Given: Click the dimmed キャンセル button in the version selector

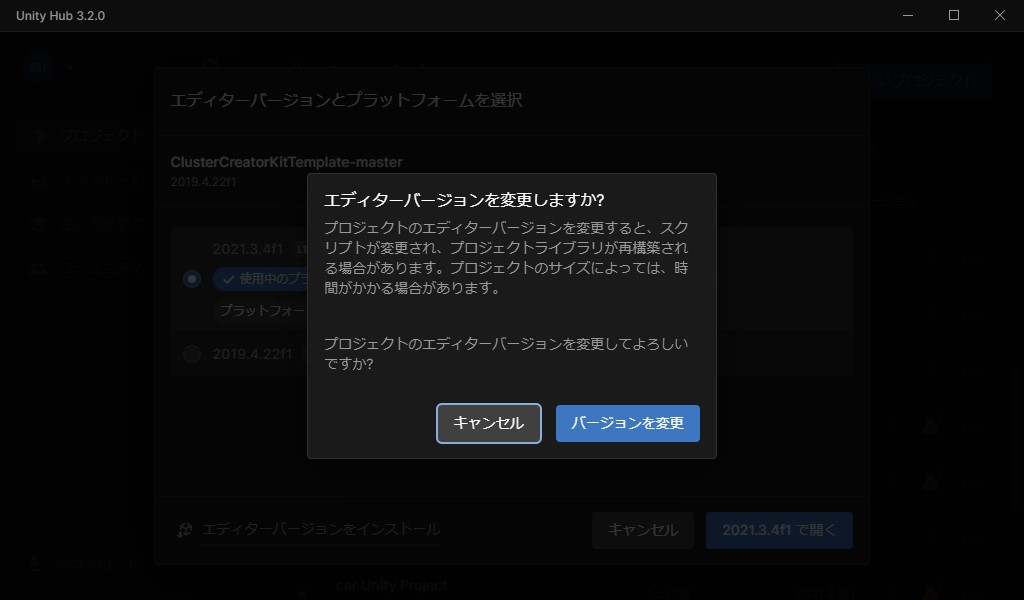Looking at the screenshot, I should pyautogui.click(x=642, y=530).
